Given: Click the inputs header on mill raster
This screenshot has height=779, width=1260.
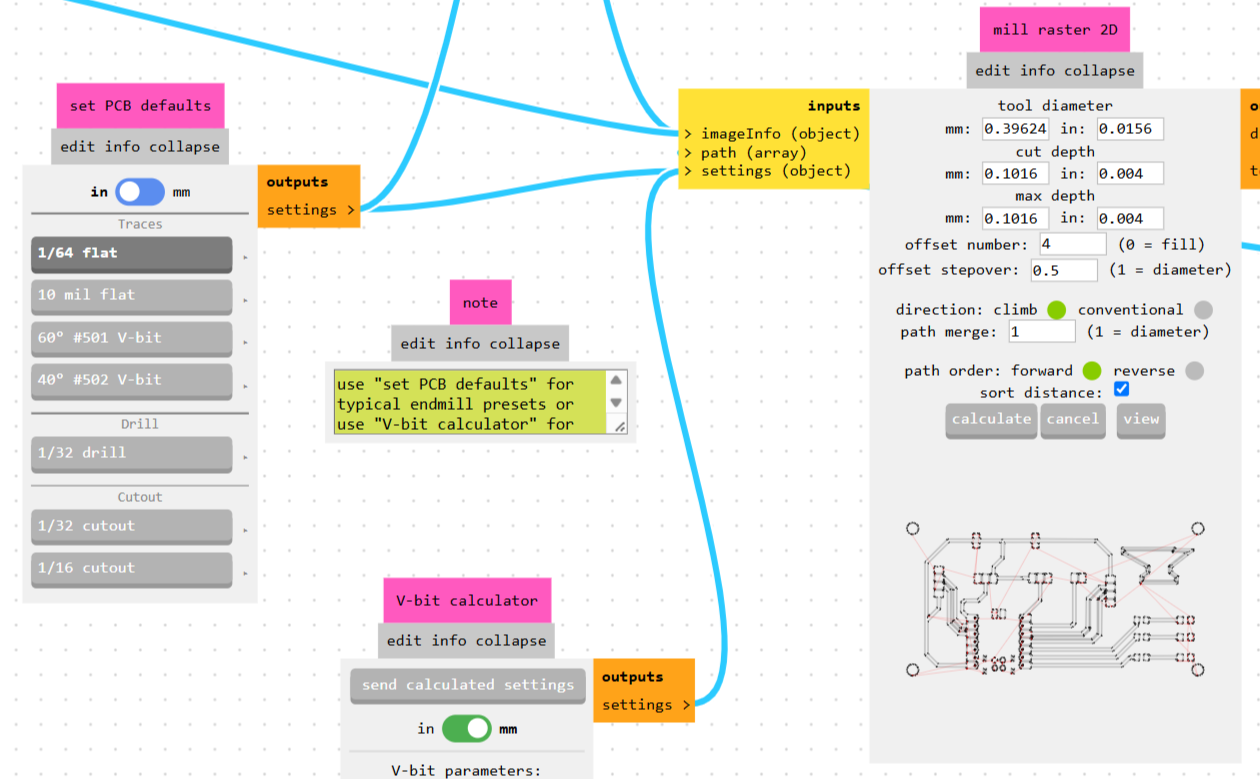Looking at the screenshot, I should tap(834, 106).
